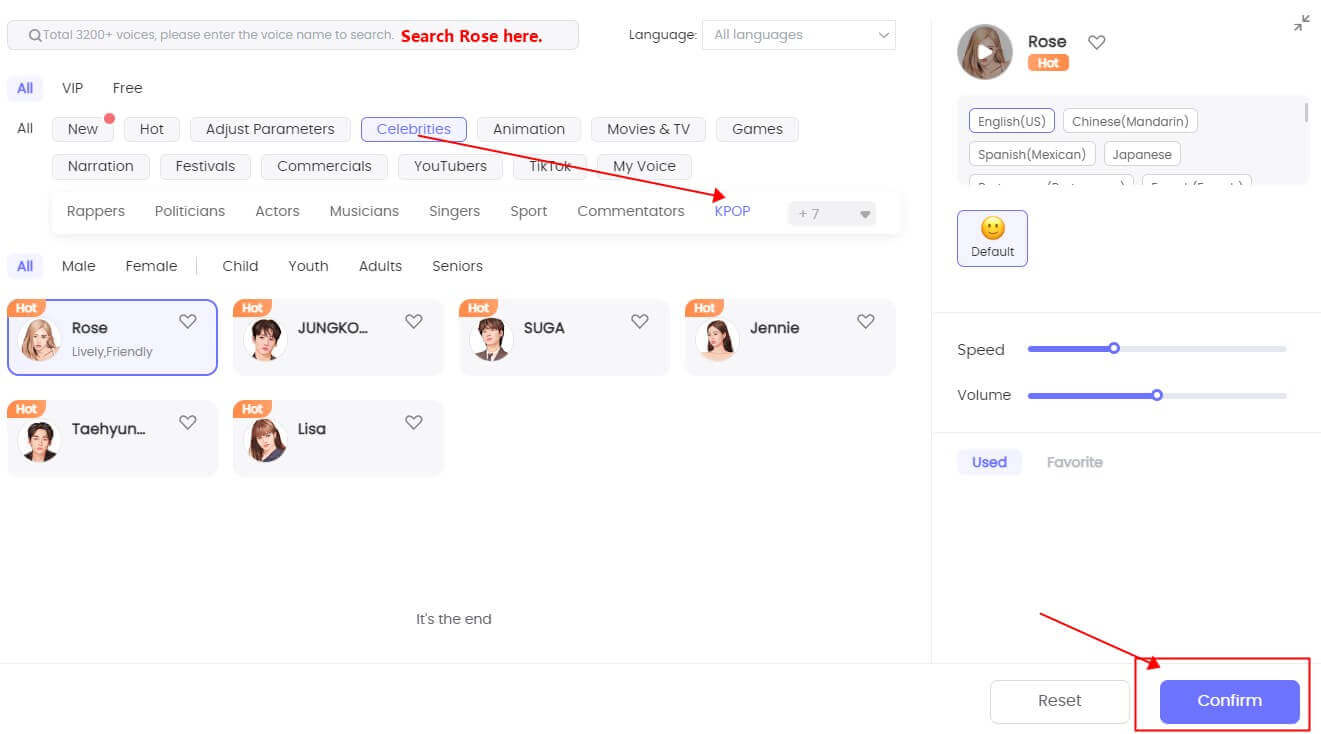Select the Festivals category
The width and height of the screenshot is (1321, 734).
[205, 166]
